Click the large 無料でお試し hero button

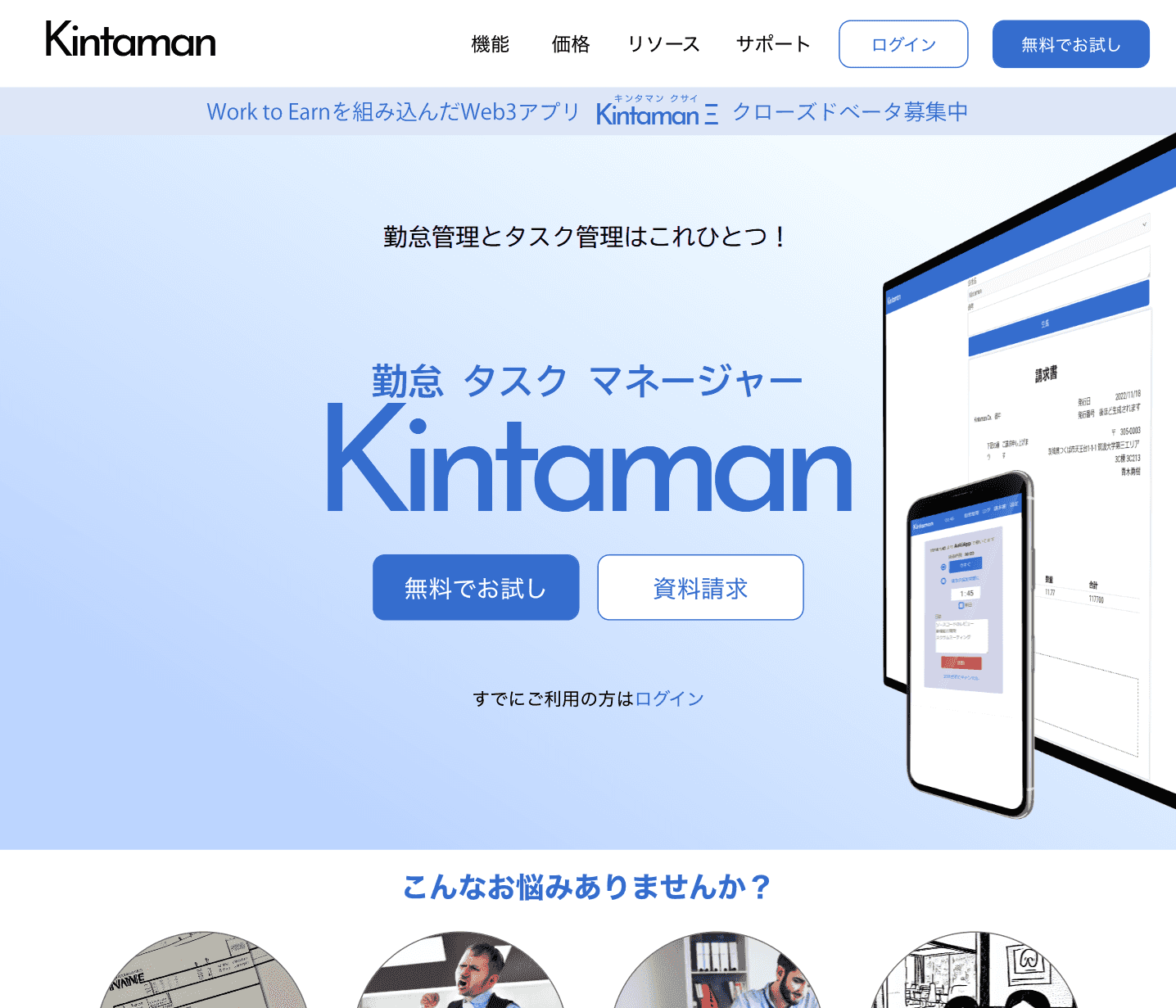pos(476,588)
